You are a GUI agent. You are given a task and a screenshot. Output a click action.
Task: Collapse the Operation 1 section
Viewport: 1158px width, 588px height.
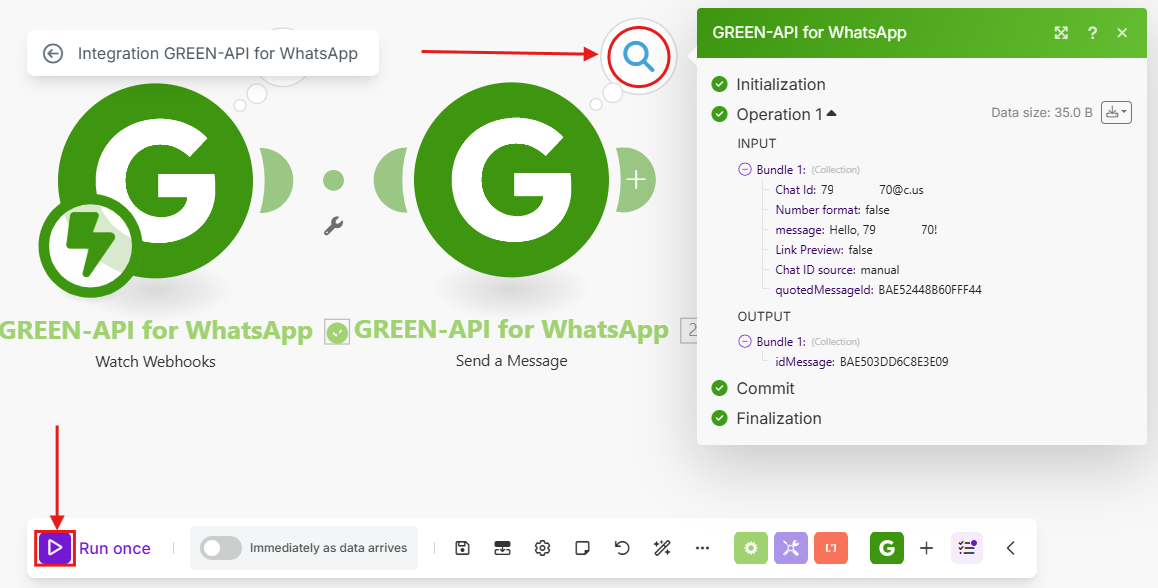831,114
